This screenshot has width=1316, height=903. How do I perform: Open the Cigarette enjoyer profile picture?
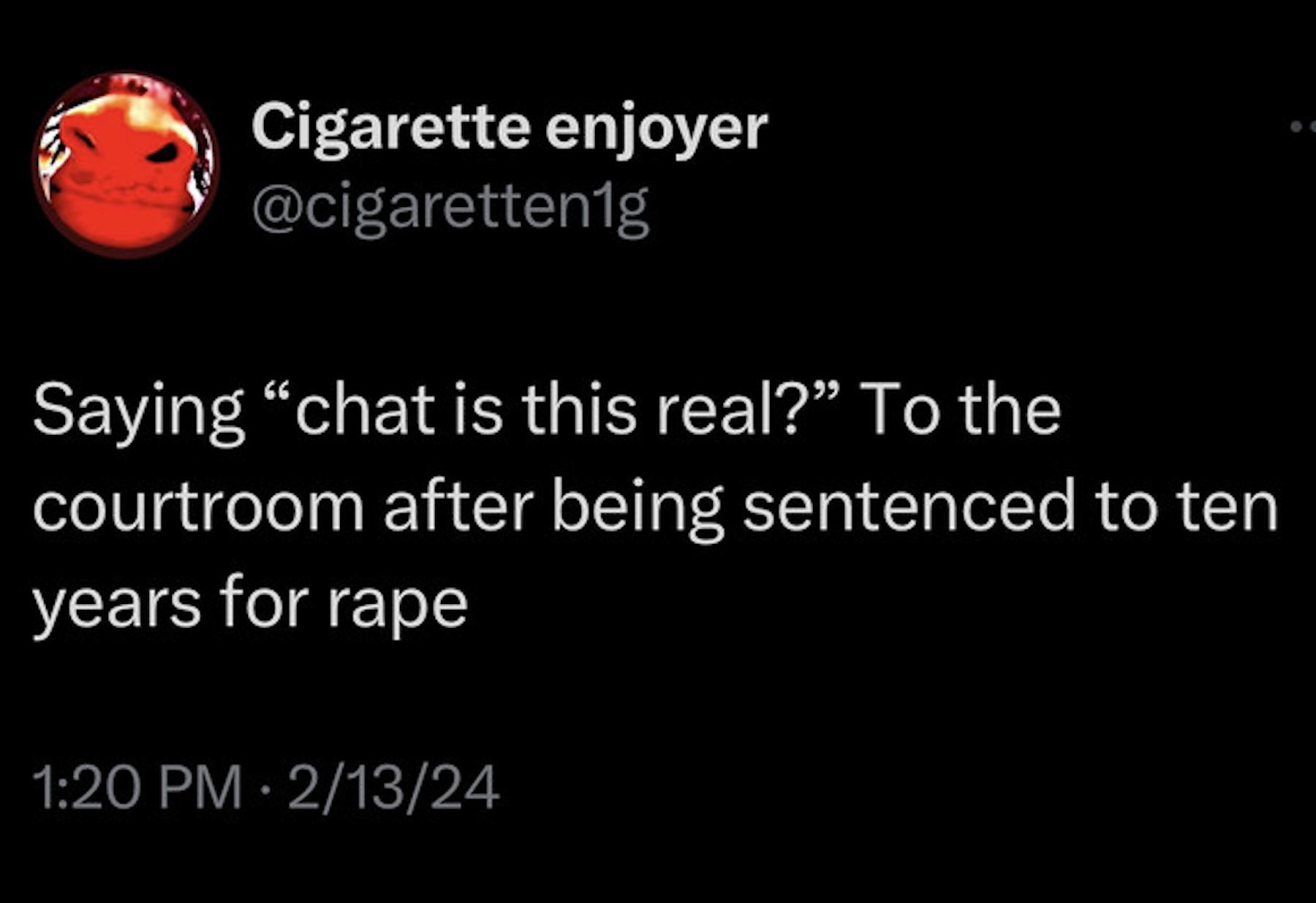(126, 165)
